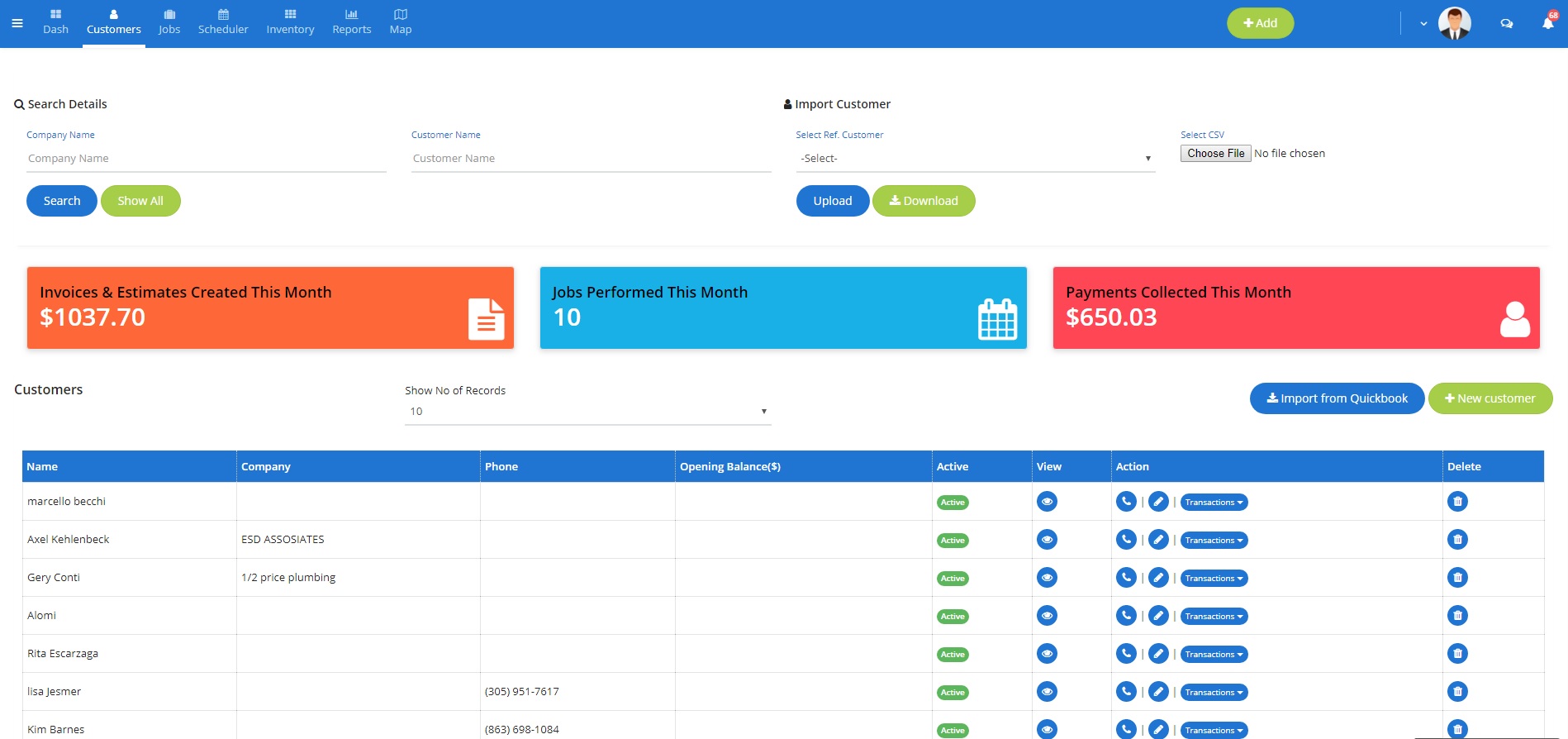Click the Choose File button
This screenshot has width=1568, height=739.
[x=1215, y=154]
